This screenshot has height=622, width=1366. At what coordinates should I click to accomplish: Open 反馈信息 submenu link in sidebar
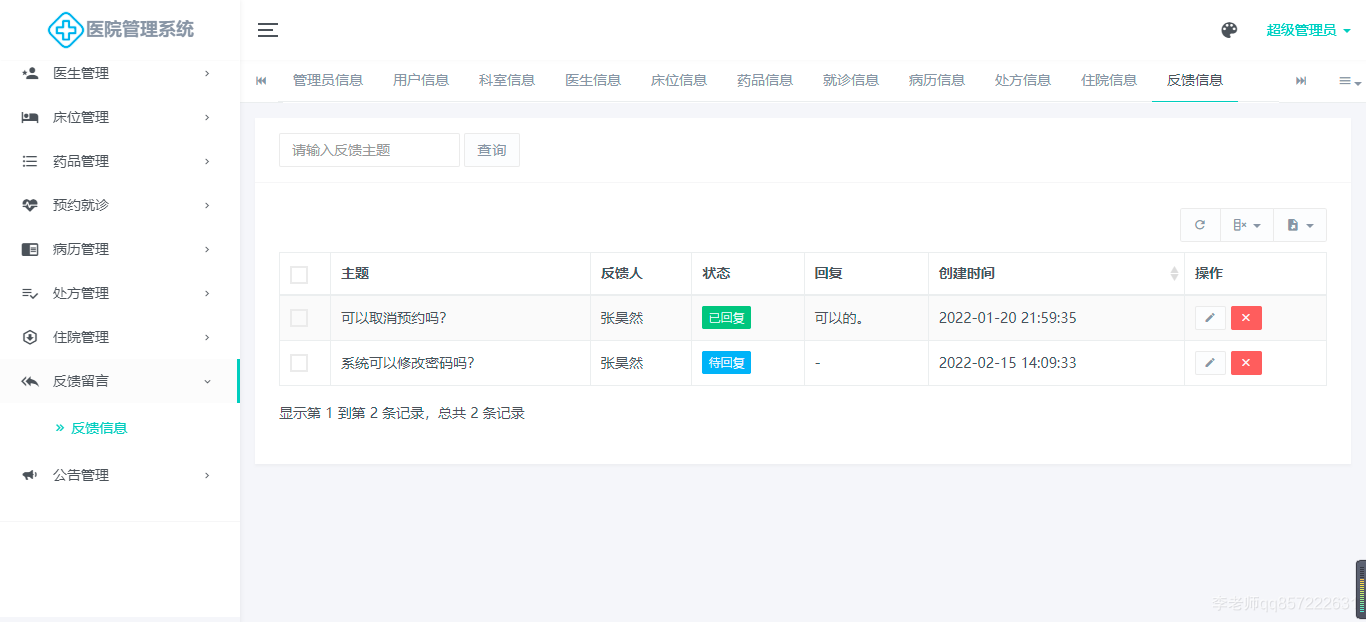point(99,428)
